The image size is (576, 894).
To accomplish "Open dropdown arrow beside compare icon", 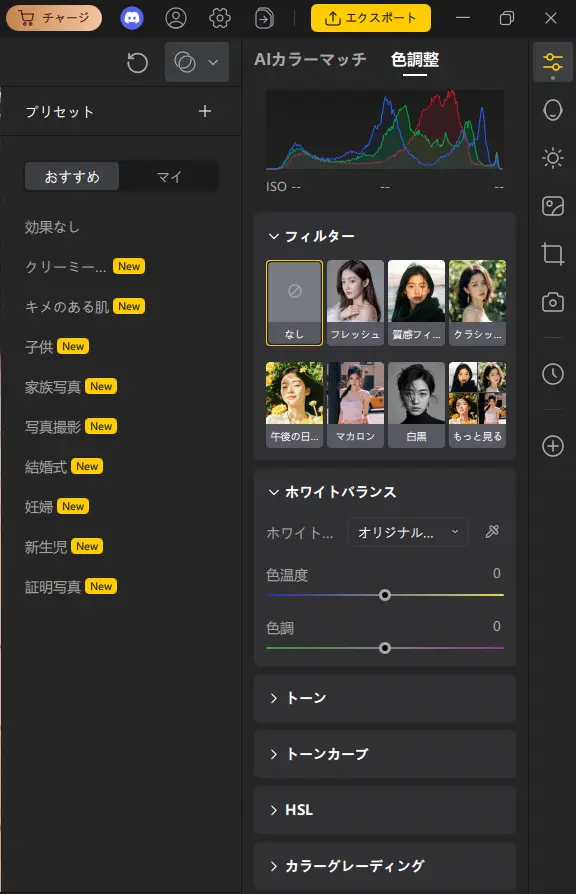I will point(213,62).
